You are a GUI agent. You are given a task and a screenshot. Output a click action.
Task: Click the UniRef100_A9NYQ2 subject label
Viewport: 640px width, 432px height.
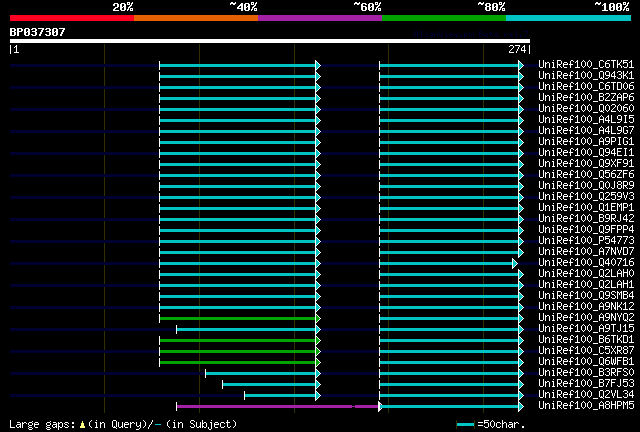[586, 318]
